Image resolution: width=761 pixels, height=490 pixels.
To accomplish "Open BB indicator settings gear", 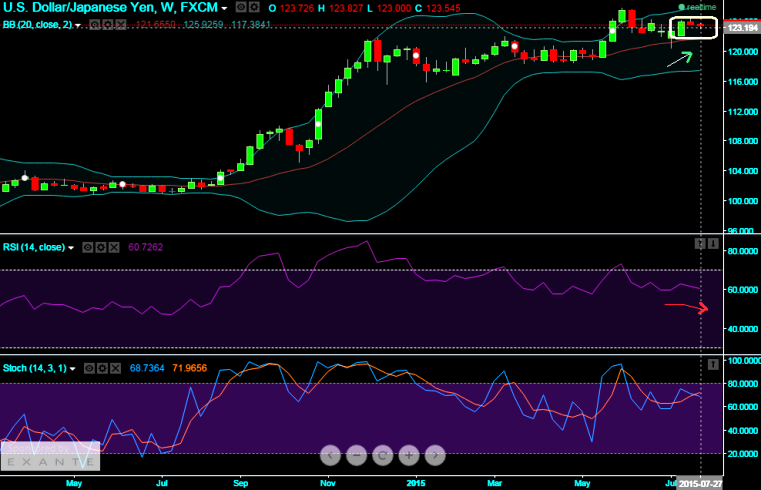I will pos(108,24).
